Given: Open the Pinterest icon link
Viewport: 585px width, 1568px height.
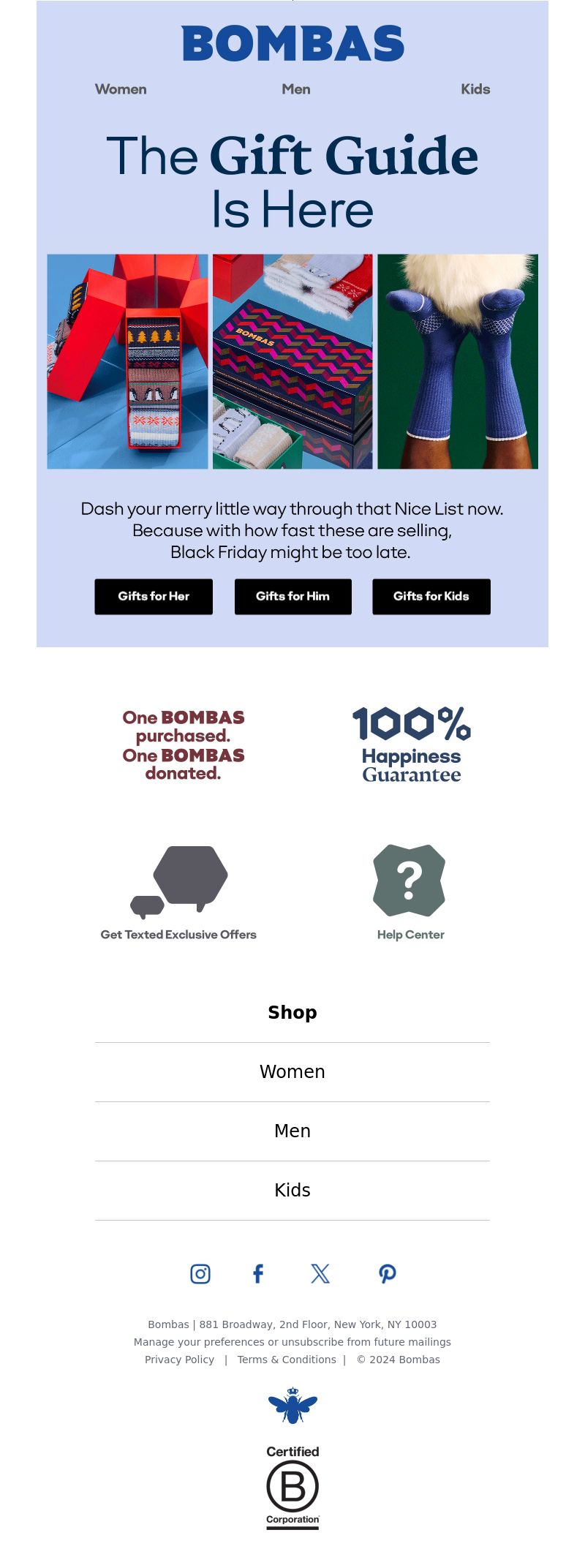Looking at the screenshot, I should 388,1274.
